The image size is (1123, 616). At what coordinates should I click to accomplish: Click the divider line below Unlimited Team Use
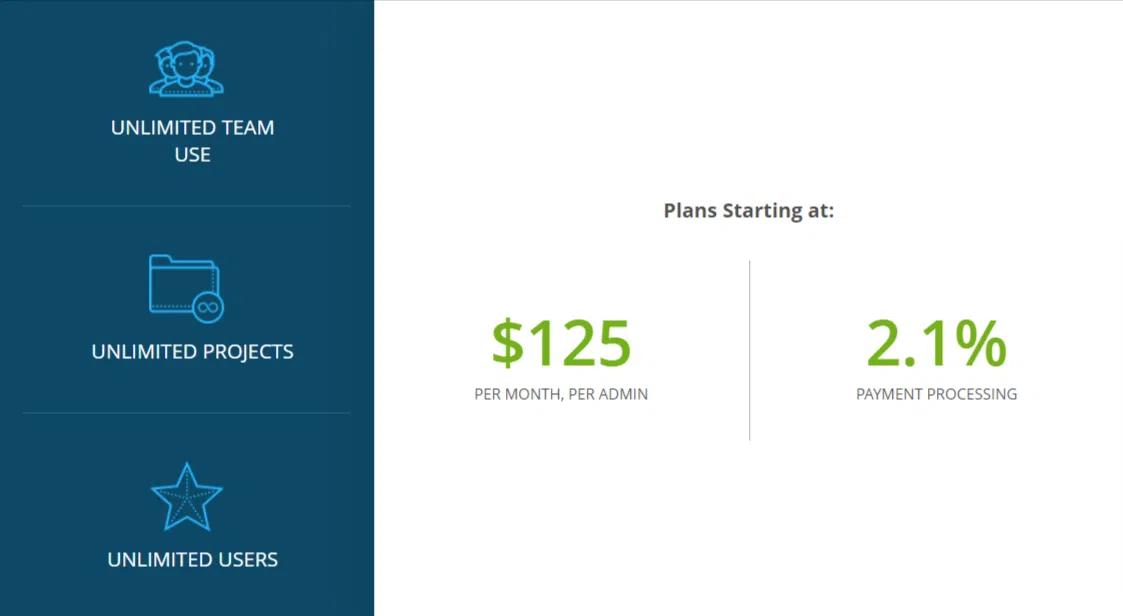(x=186, y=206)
